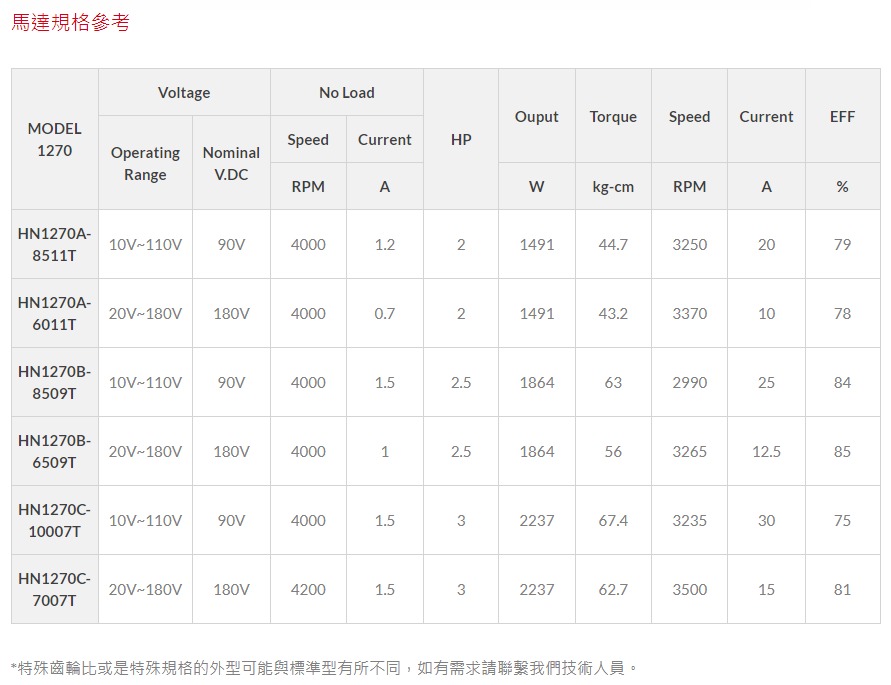Click the footnote about special gear ratios
Image resolution: width=891 pixels, height=685 pixels.
pyautogui.click(x=324, y=667)
